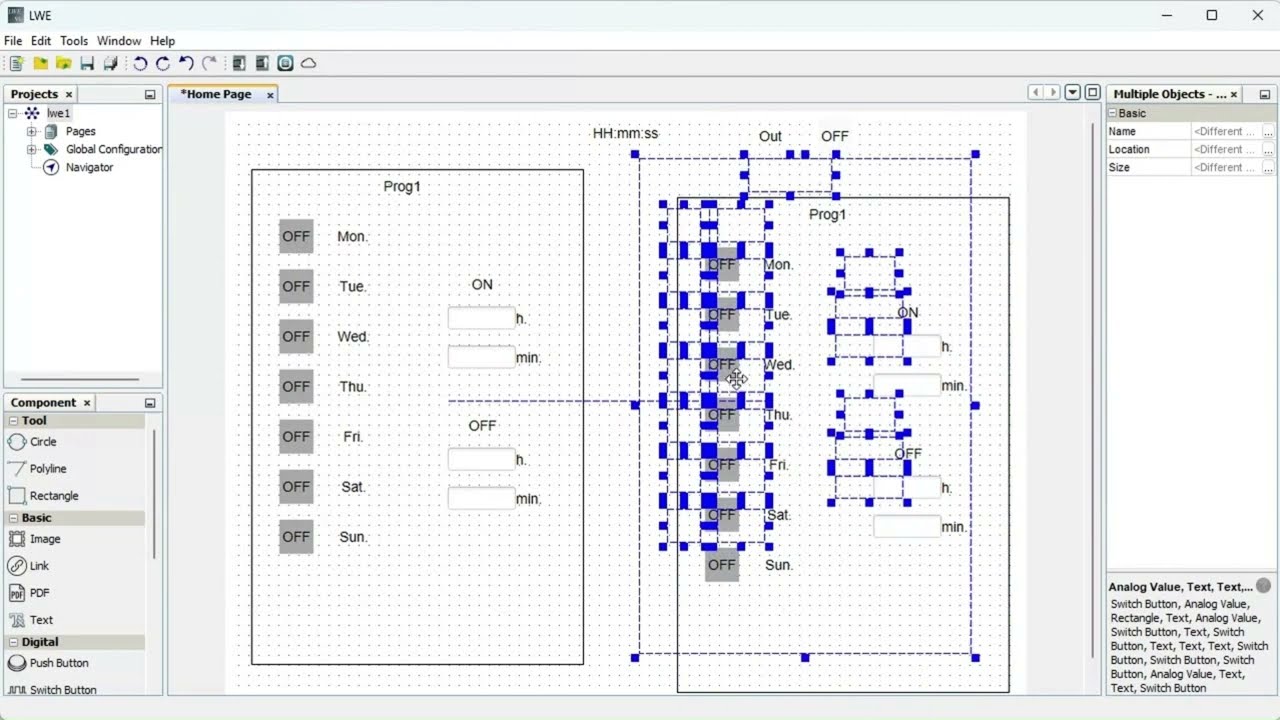Pick the Text component
The width and height of the screenshot is (1280, 720).
pos(31,620)
